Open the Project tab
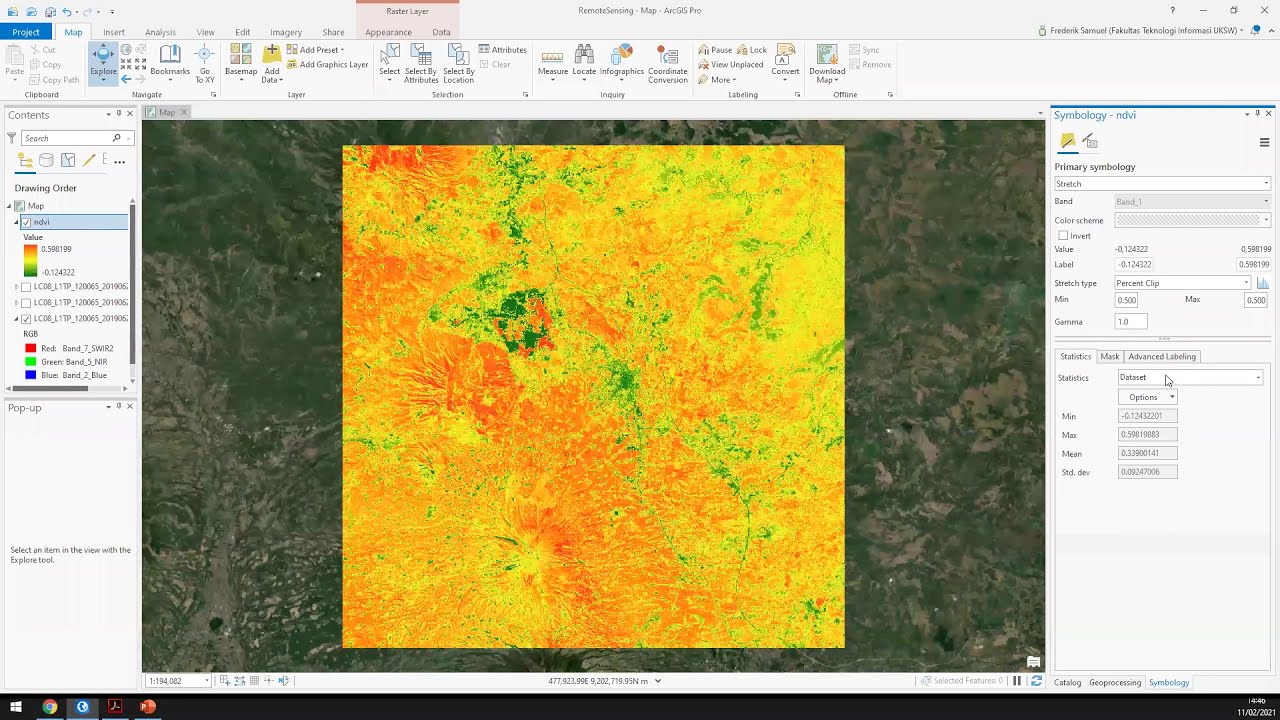 [x=26, y=32]
